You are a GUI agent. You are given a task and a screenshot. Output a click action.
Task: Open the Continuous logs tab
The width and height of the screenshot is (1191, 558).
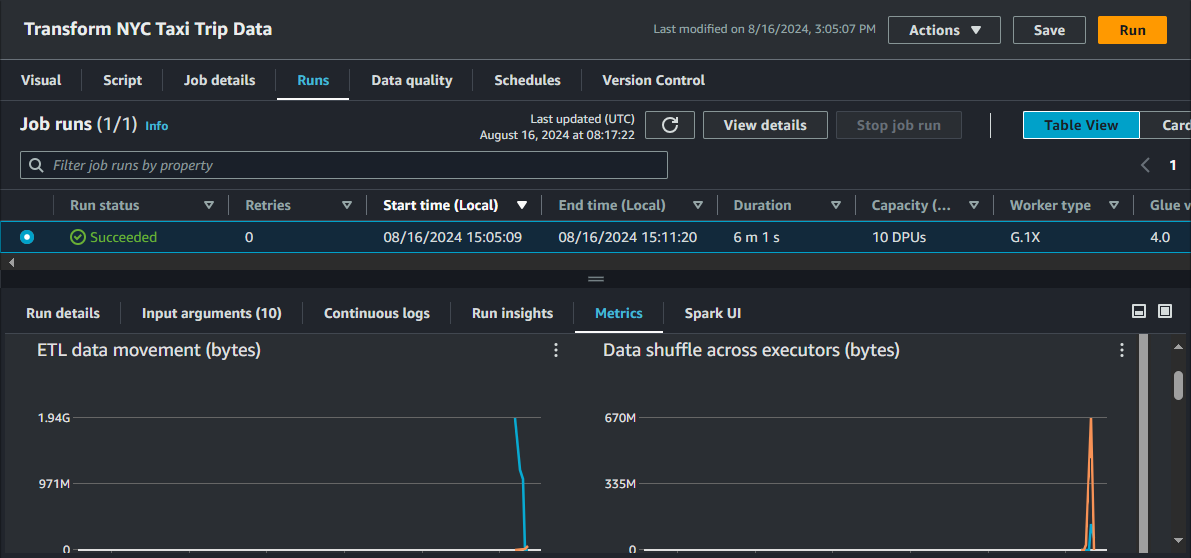coord(377,314)
